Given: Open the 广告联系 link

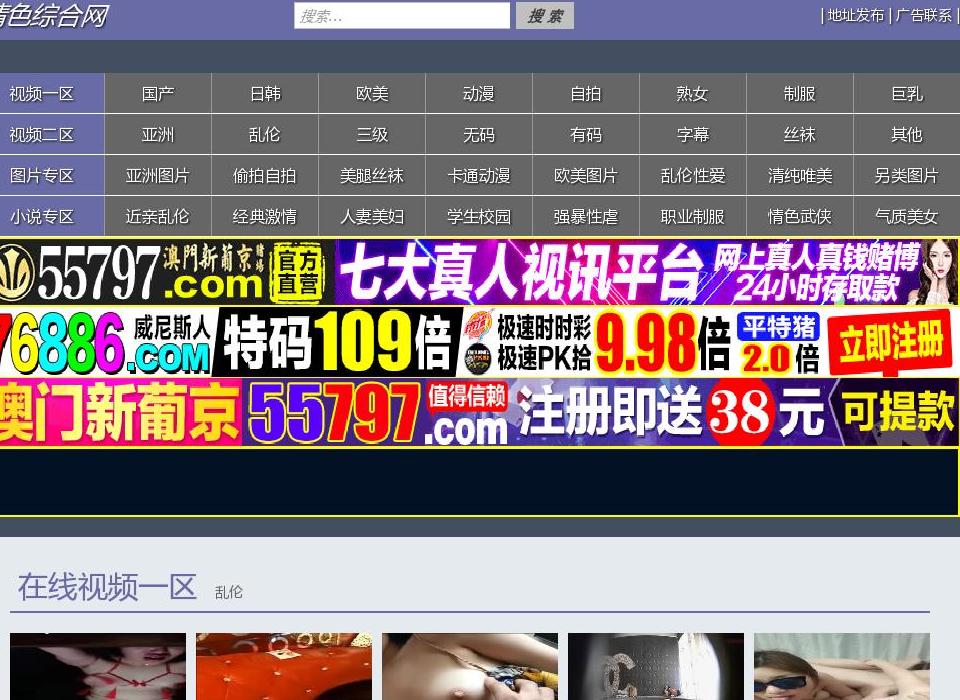Looking at the screenshot, I should [x=924, y=15].
